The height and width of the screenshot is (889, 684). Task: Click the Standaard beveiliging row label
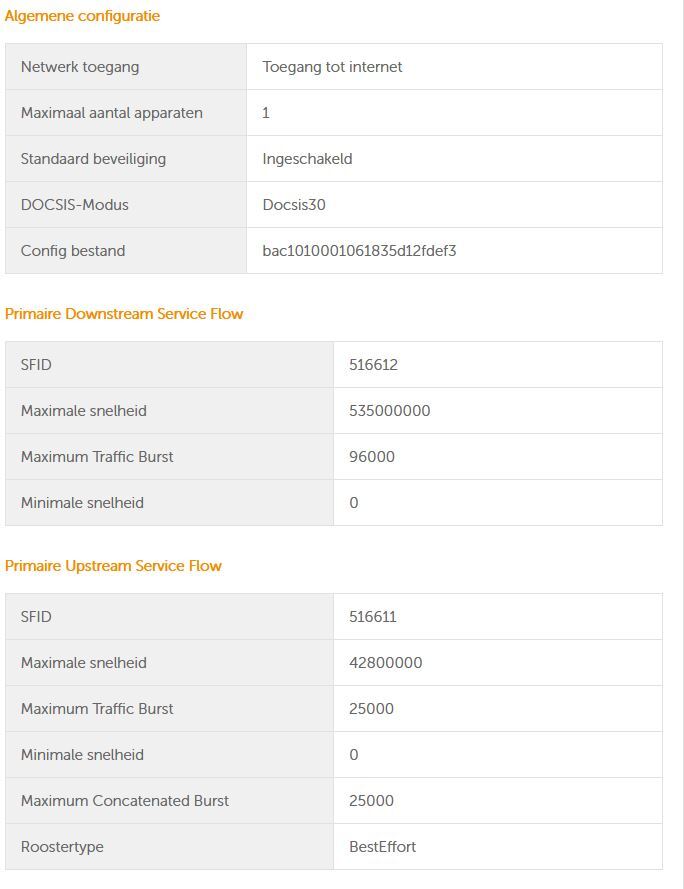click(93, 159)
